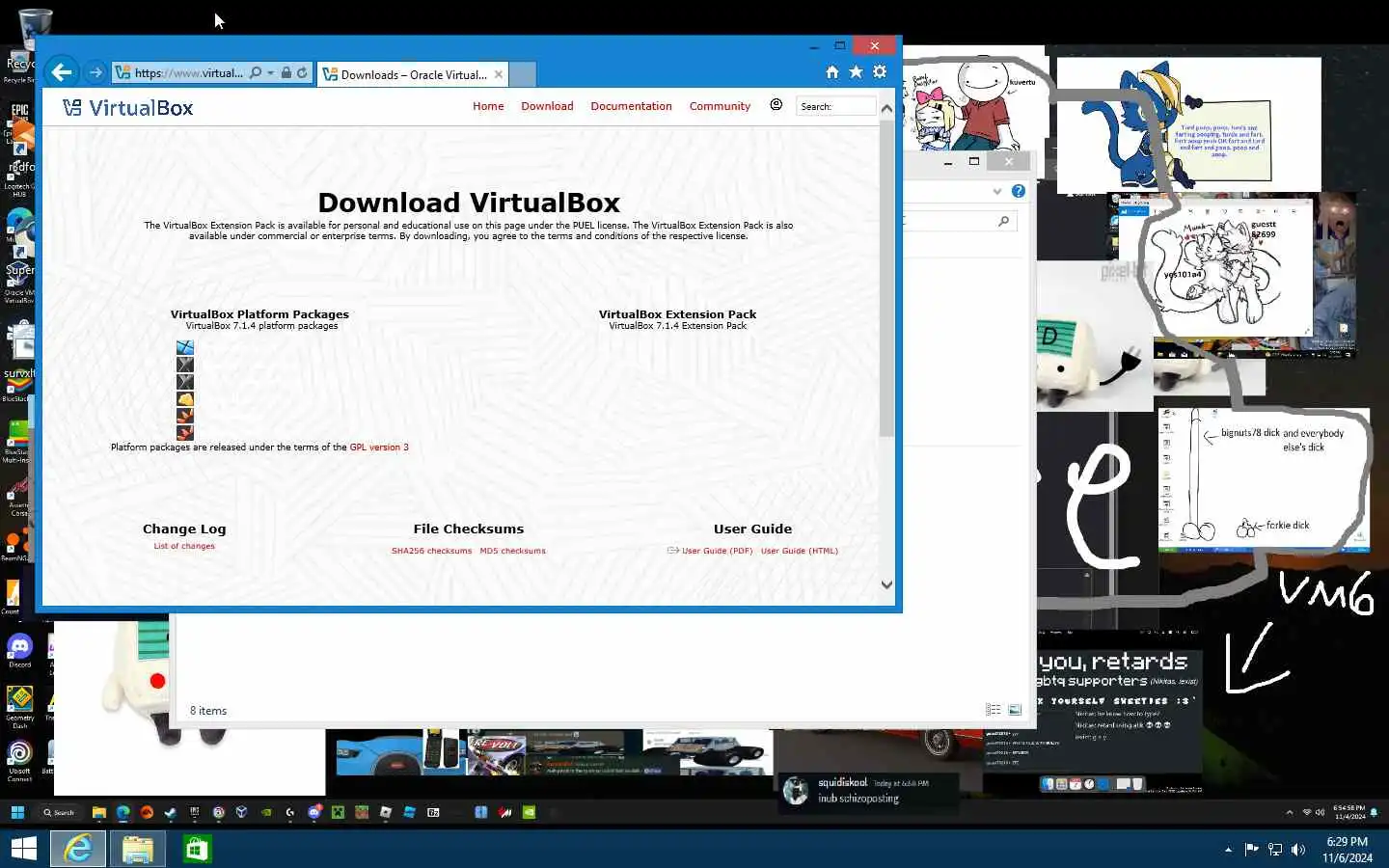Click the inner Windows 11 Start button
The width and height of the screenshot is (1389, 868).
[x=17, y=813]
